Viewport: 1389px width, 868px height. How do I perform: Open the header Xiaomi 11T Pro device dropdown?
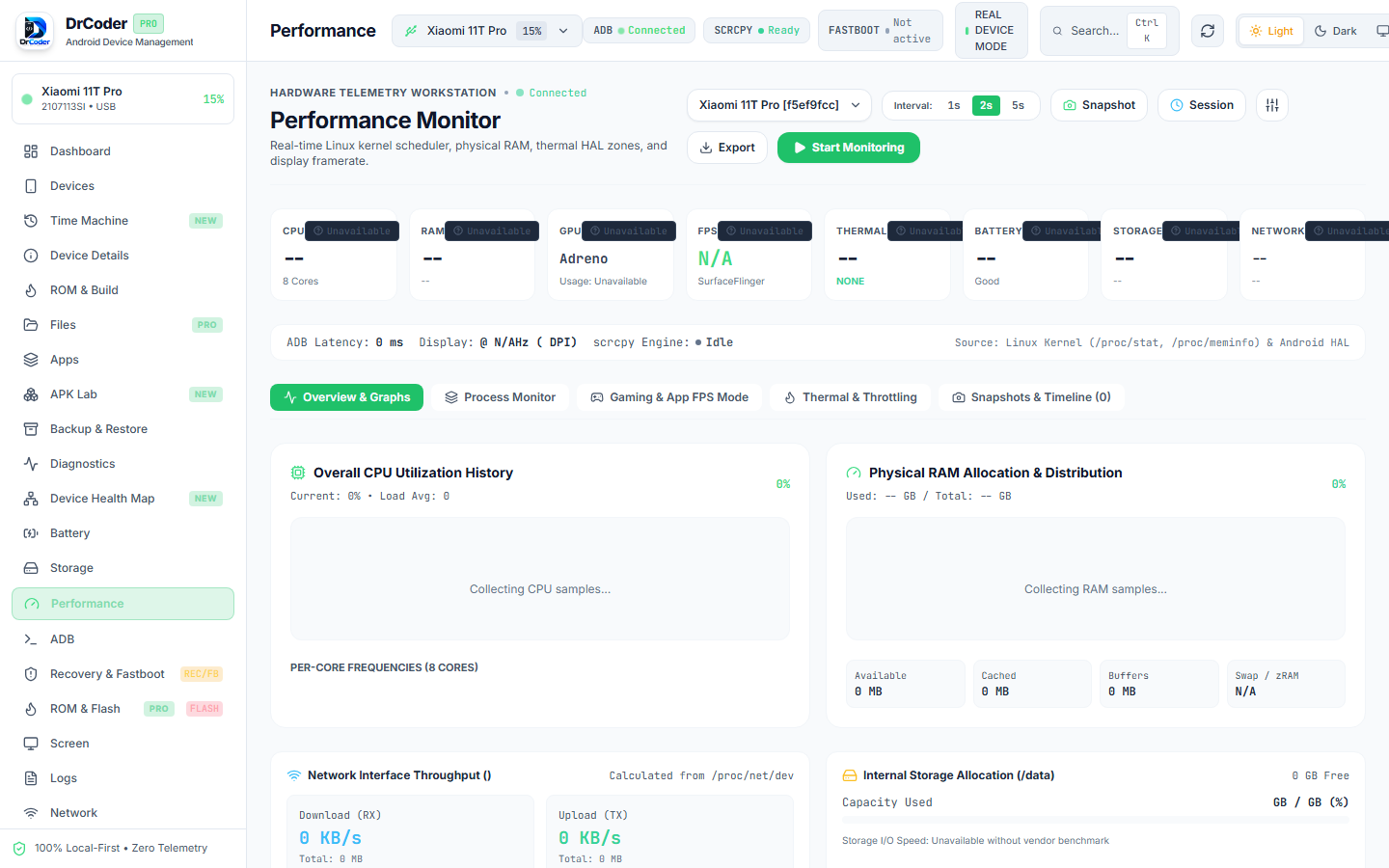(487, 31)
